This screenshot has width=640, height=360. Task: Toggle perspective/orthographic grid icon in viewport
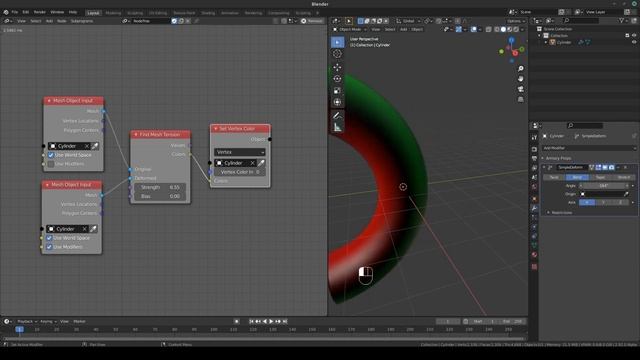click(x=520, y=99)
